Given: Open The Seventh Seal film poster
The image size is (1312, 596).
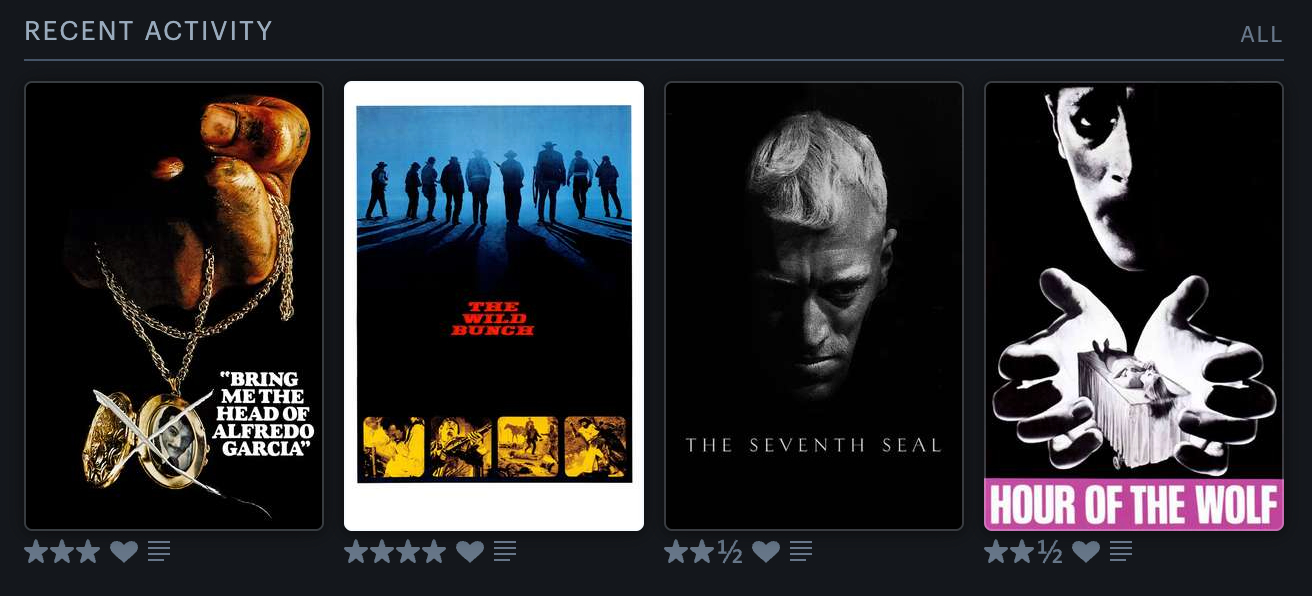Looking at the screenshot, I should click(814, 306).
